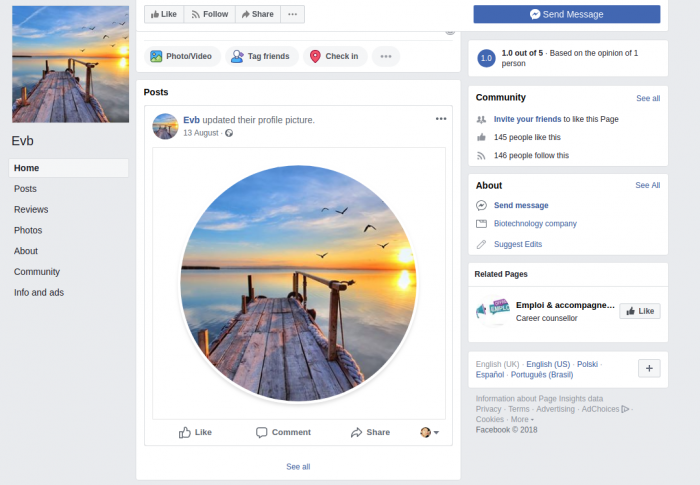Share the profile picture post

[x=370, y=432]
